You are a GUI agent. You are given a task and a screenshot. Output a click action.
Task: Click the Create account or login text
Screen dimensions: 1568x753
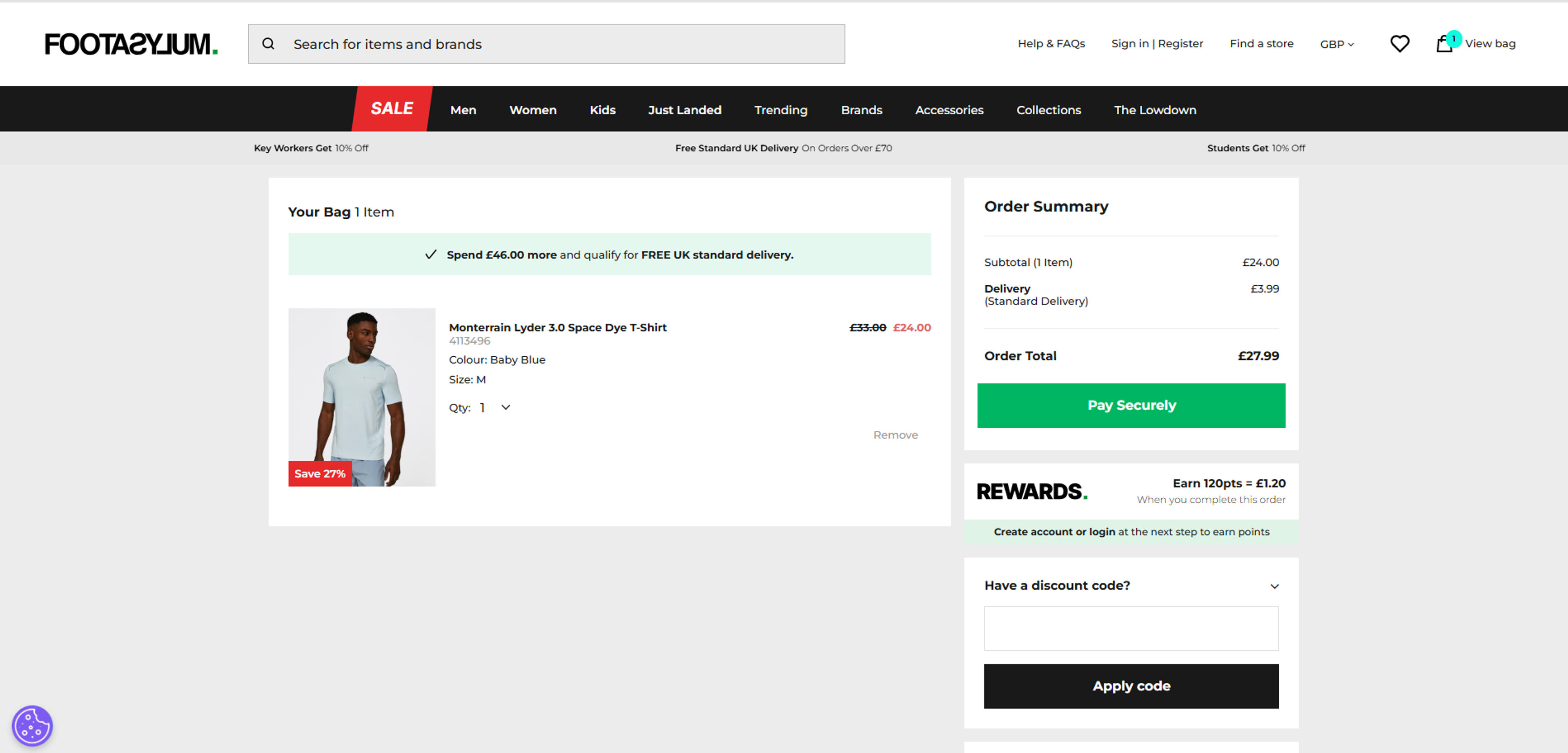pyautogui.click(x=1054, y=532)
